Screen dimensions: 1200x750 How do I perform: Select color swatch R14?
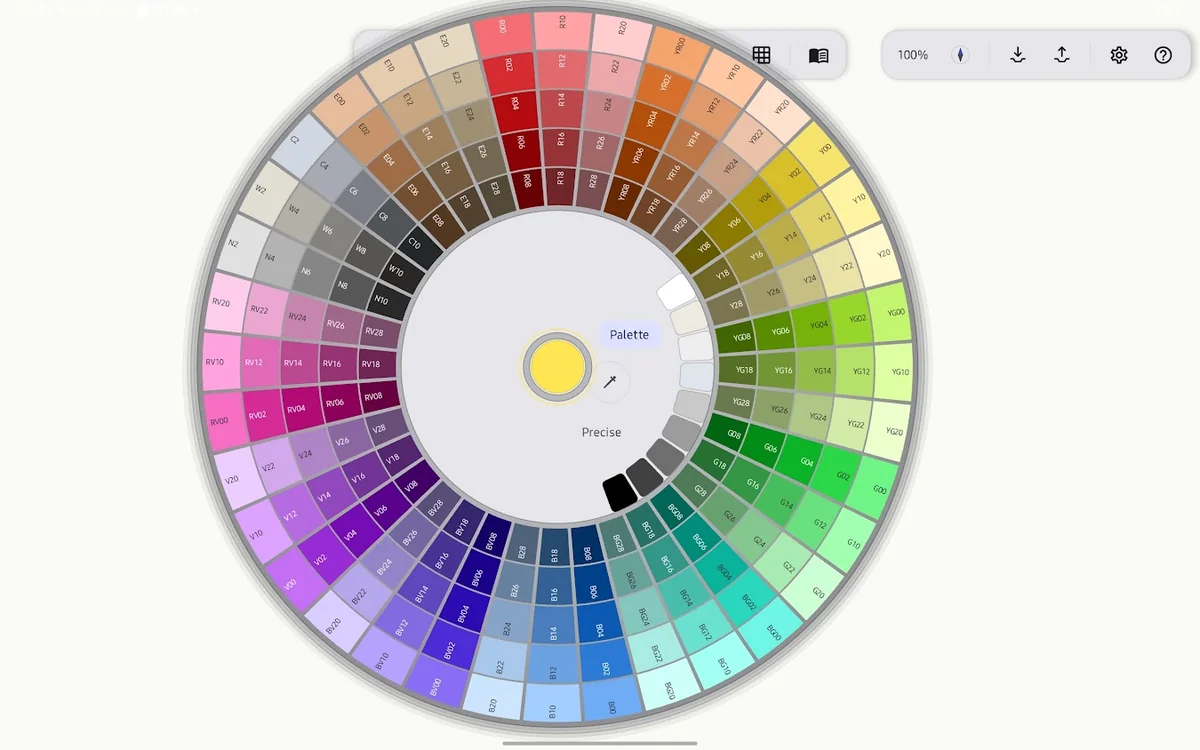(x=562, y=109)
